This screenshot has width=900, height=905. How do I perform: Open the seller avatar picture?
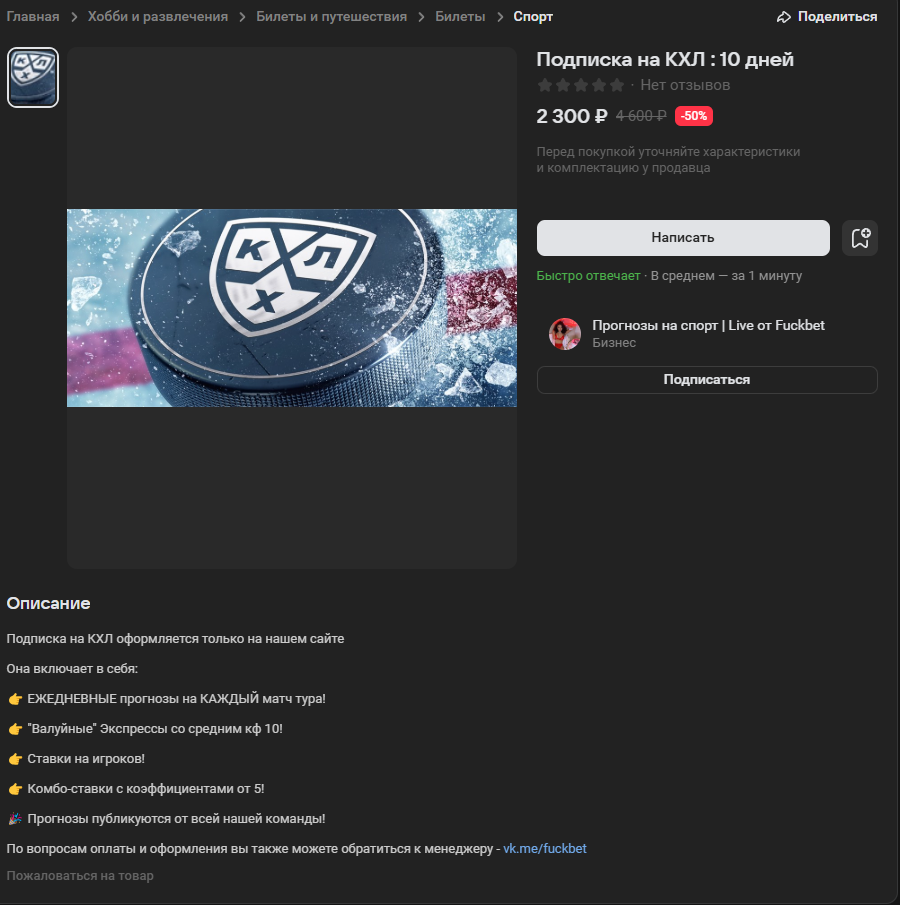(565, 334)
